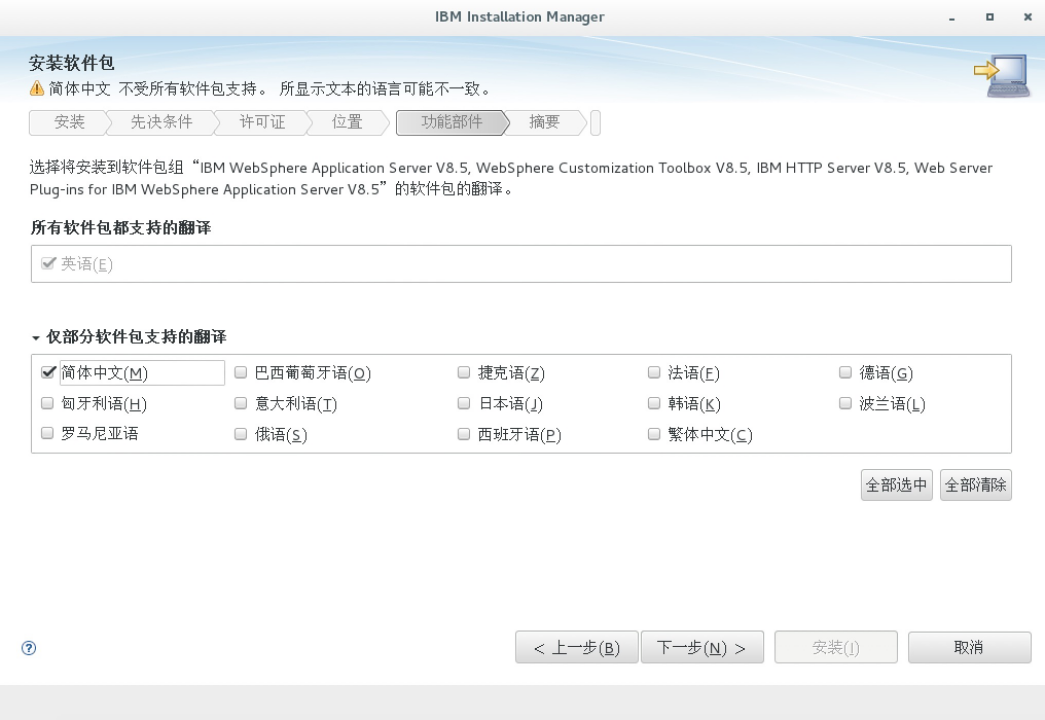Select the 功能部件 step
1045x720 pixels.
pos(452,122)
